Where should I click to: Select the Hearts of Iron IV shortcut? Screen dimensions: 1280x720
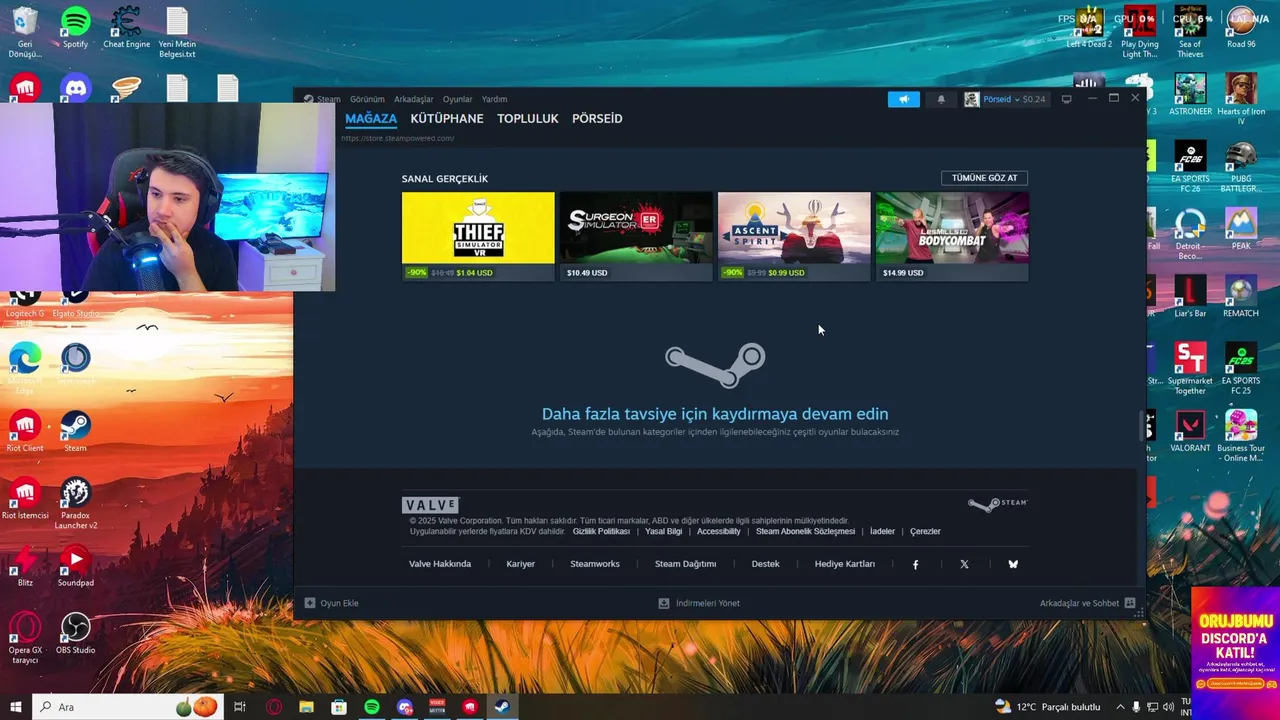(1241, 99)
